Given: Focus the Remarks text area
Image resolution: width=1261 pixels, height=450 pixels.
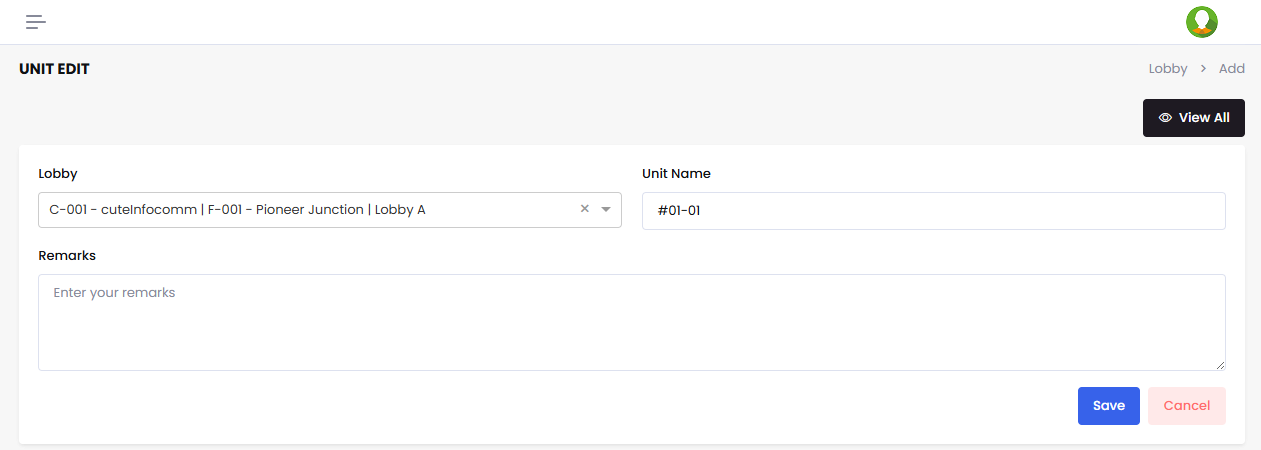Looking at the screenshot, I should point(631,322).
